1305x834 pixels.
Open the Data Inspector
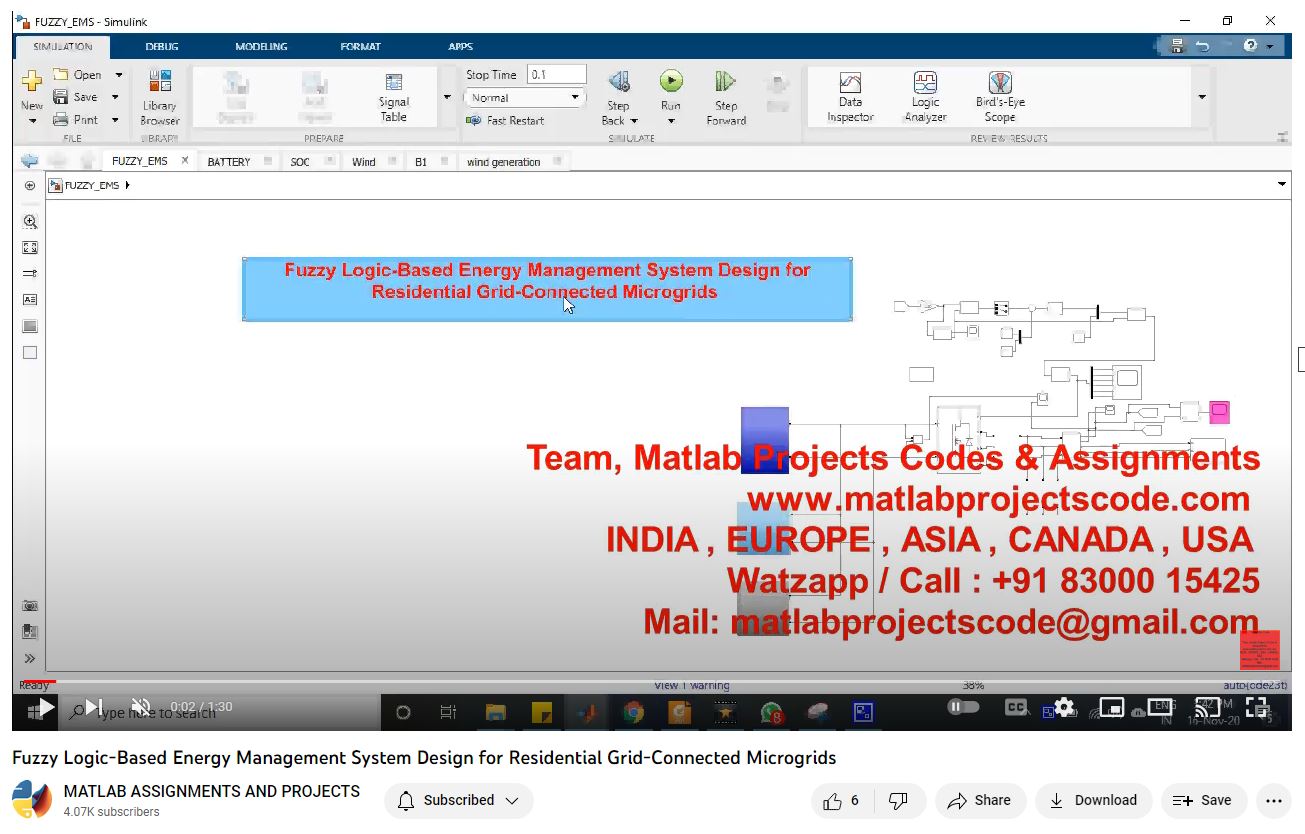(850, 96)
